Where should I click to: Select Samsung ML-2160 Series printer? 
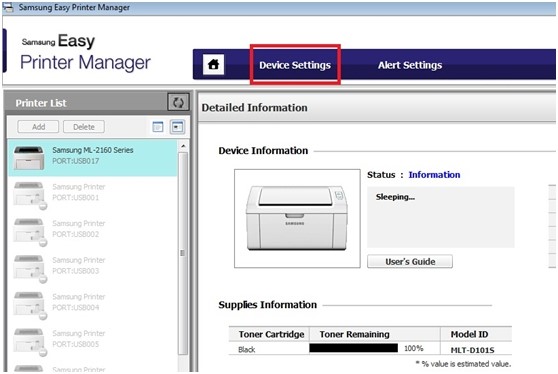pos(93,157)
